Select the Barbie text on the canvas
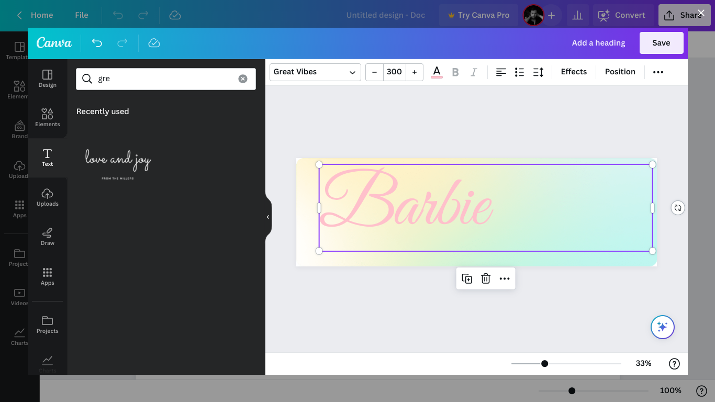This screenshot has height=402, width=715. coord(406,199)
